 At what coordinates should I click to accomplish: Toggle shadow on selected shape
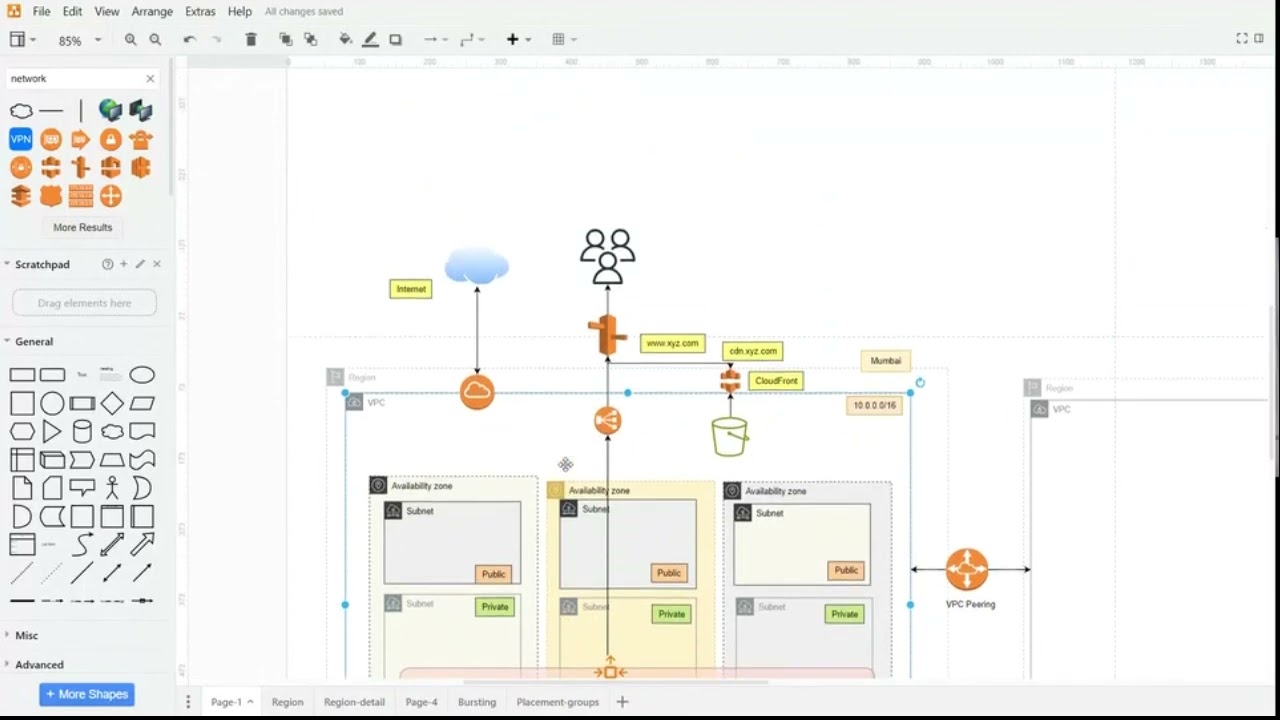point(396,40)
